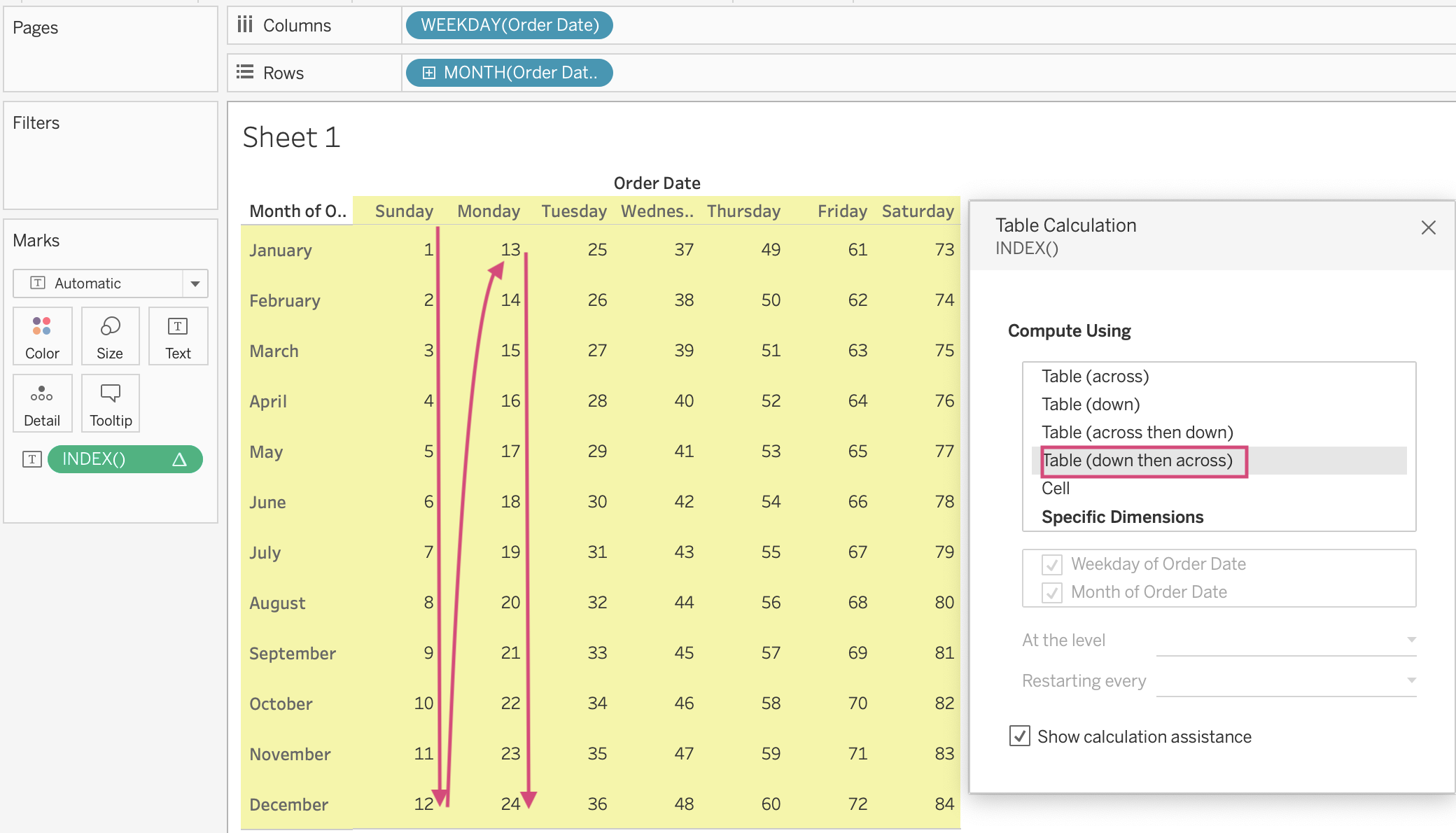
Task: Click the Size marks card icon
Action: coord(110,336)
